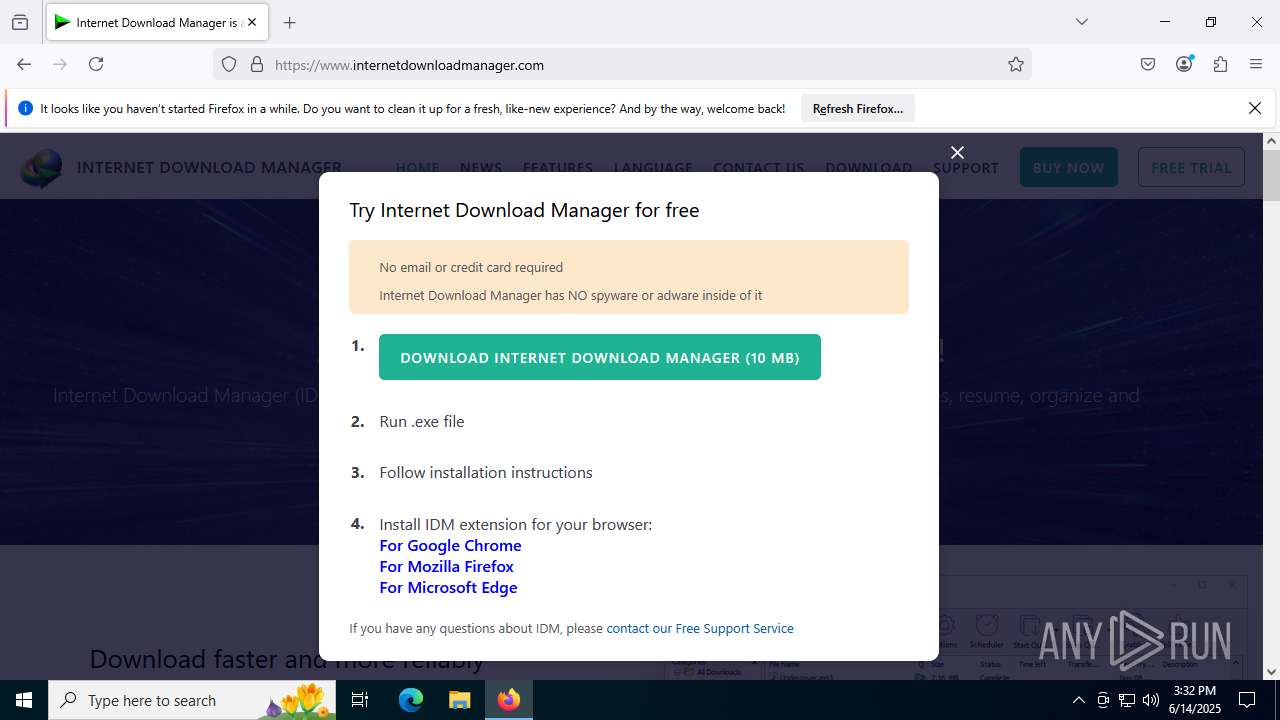Screen dimensions: 1280x720
Task: Save to Pocket icon in toolbar
Action: (x=1148, y=64)
